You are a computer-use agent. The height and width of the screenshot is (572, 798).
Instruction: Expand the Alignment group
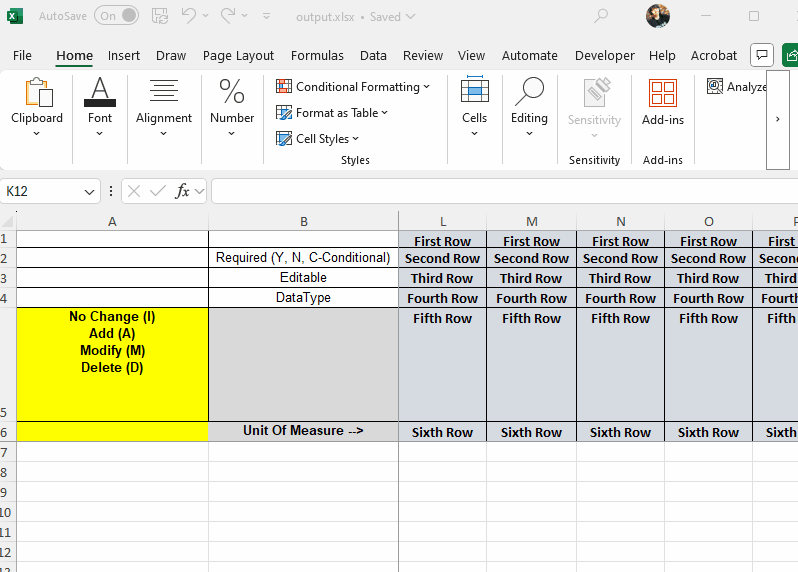click(164, 107)
